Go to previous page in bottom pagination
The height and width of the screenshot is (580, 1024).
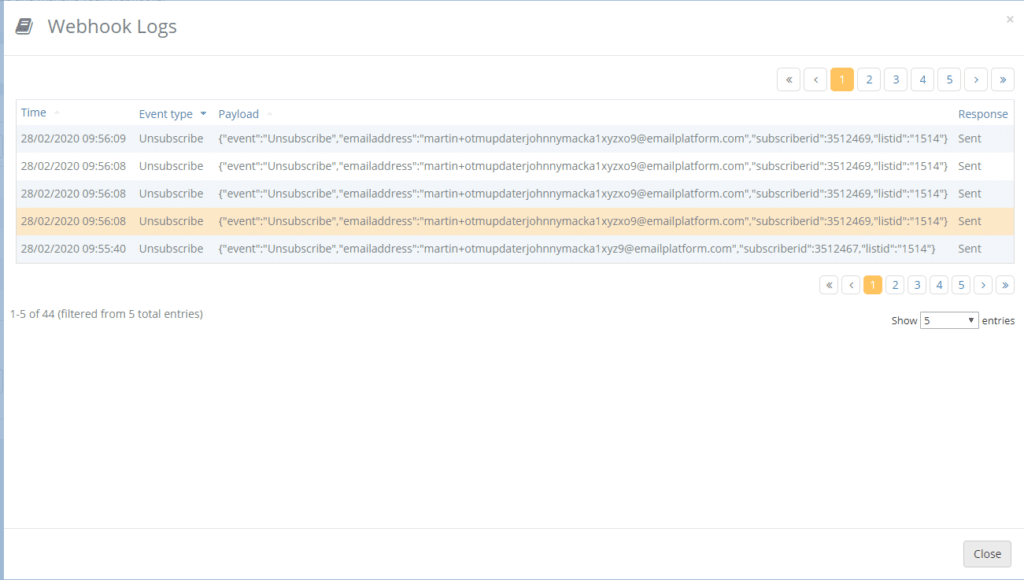(x=851, y=285)
